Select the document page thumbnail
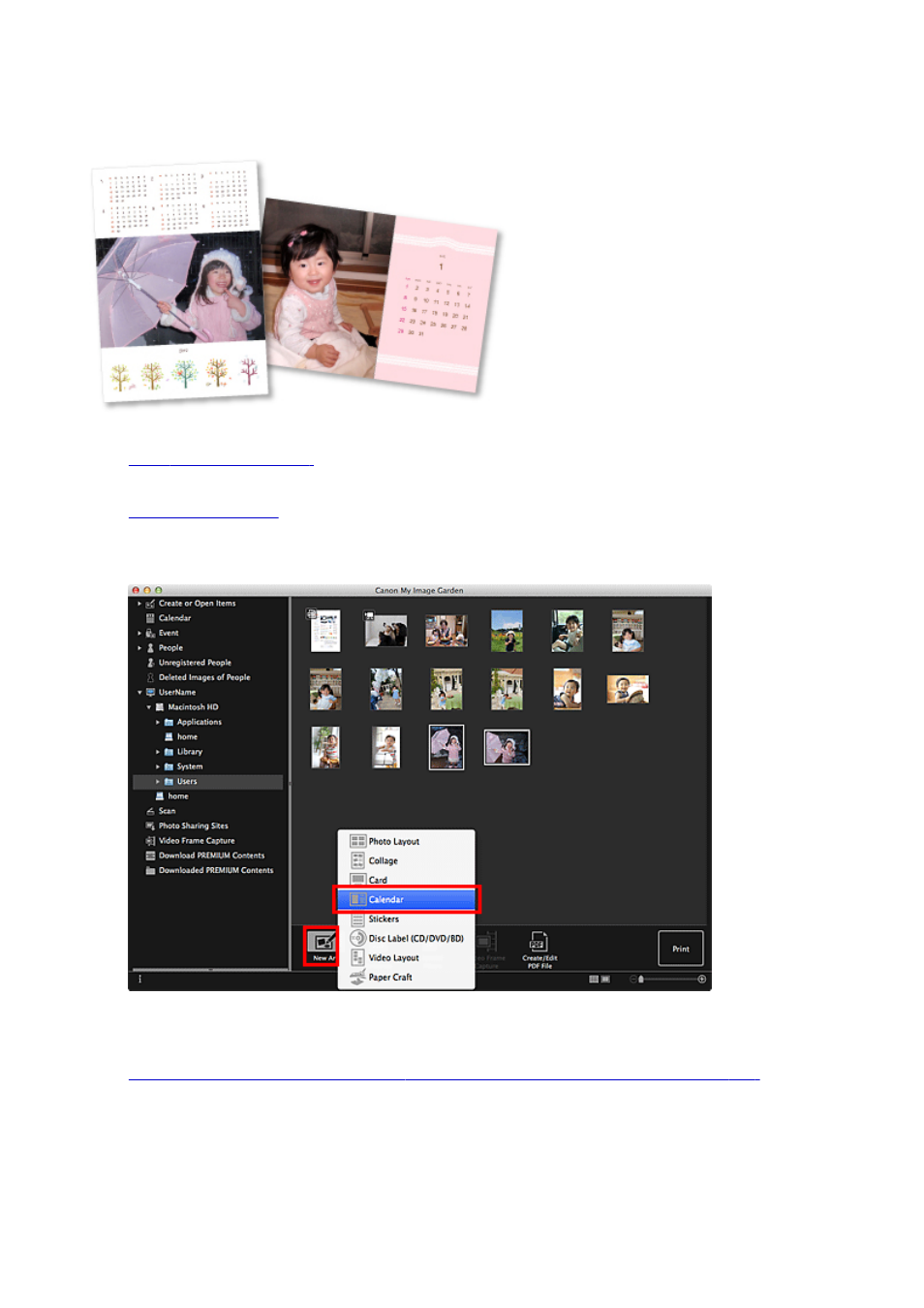924x1308 pixels. click(x=325, y=631)
